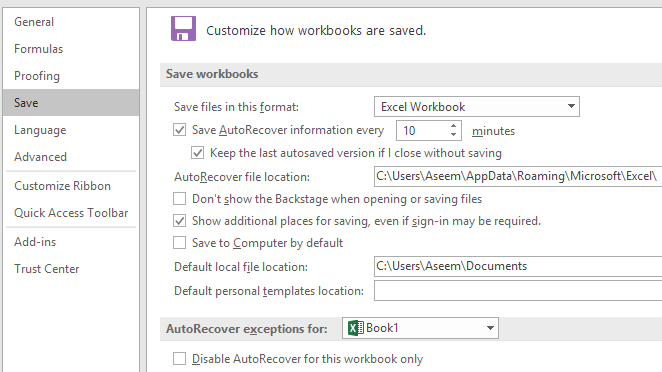Enable Don't show the Backstage checkbox

pyautogui.click(x=179, y=198)
